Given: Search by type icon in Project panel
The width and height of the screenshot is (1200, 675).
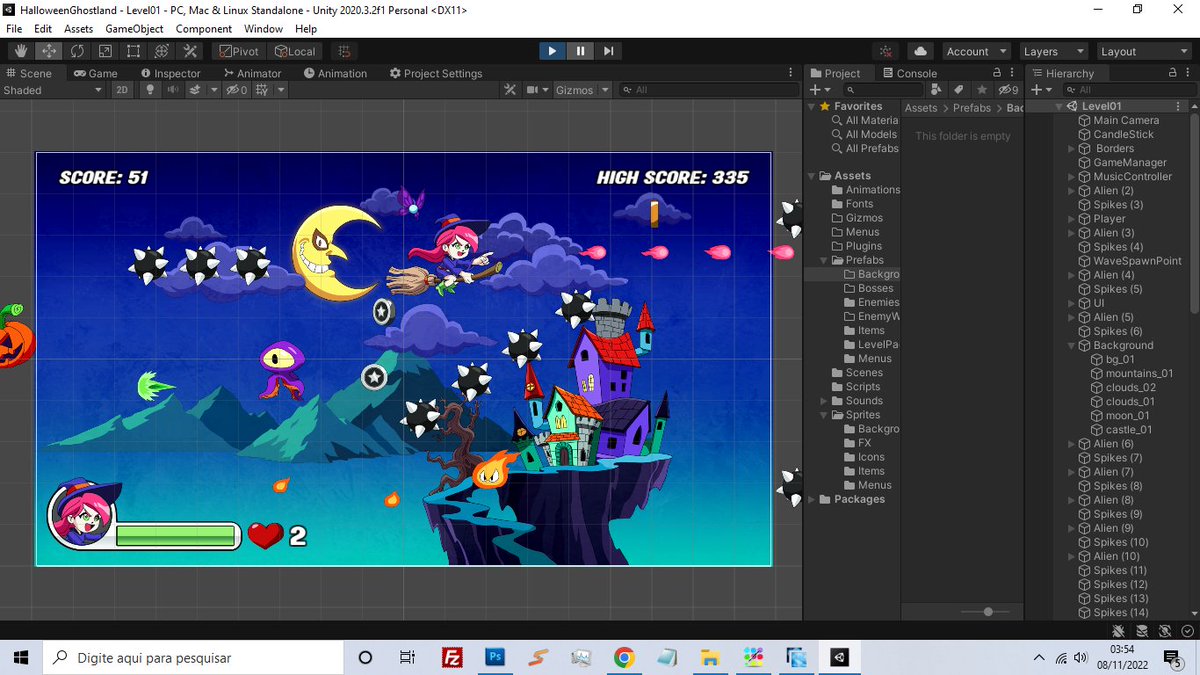Looking at the screenshot, I should pos(936,90).
